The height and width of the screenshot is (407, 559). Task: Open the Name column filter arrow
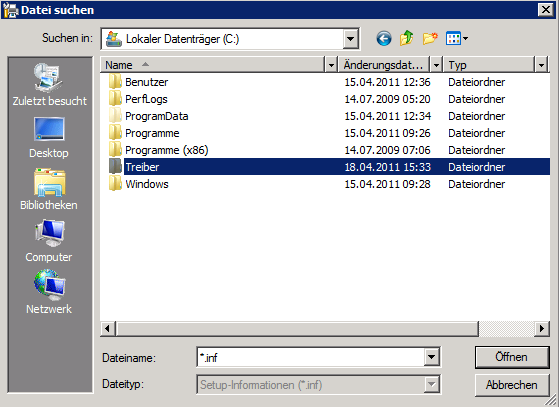[331, 65]
